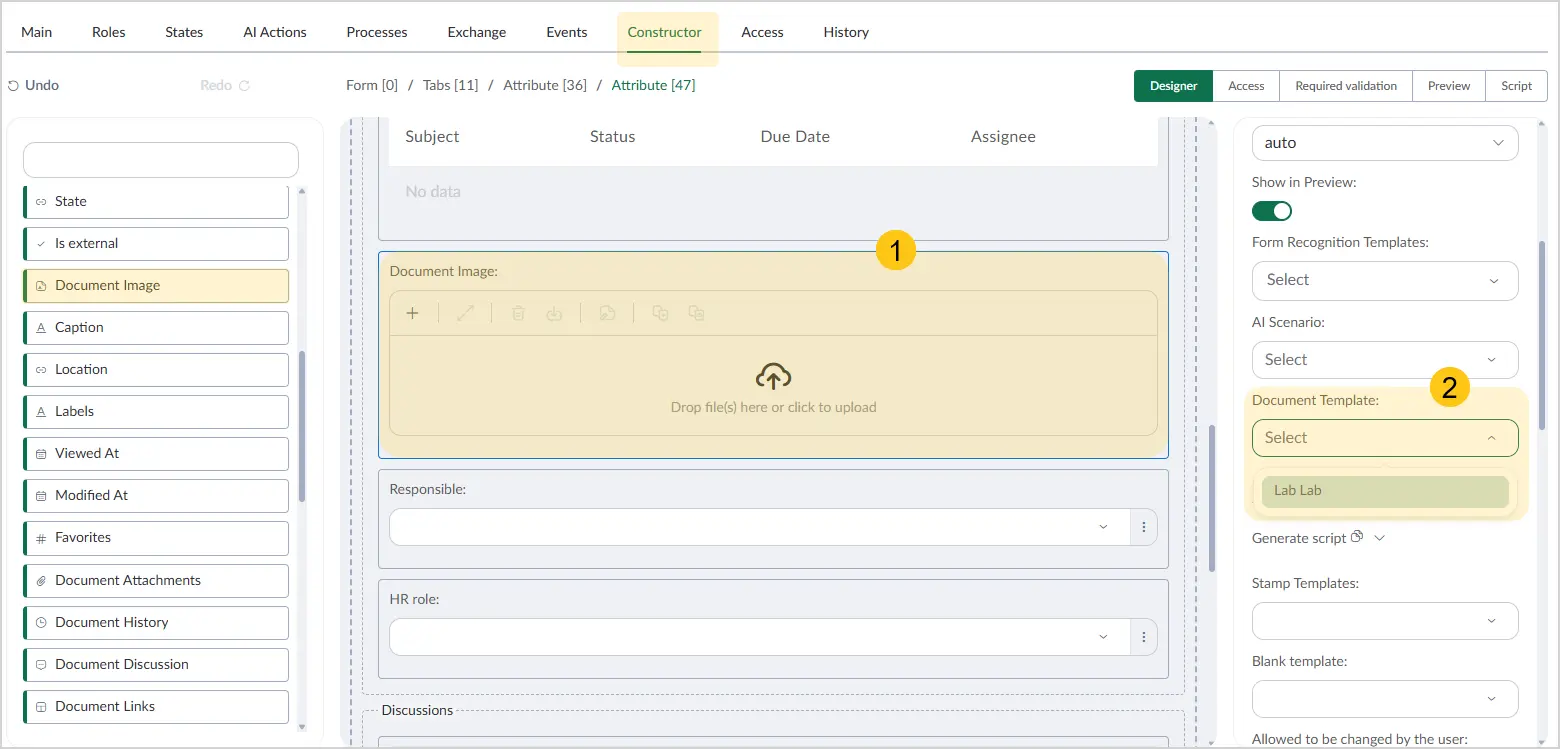This screenshot has height=749, width=1560.
Task: Switch to the Processes tab
Action: pos(377,32)
